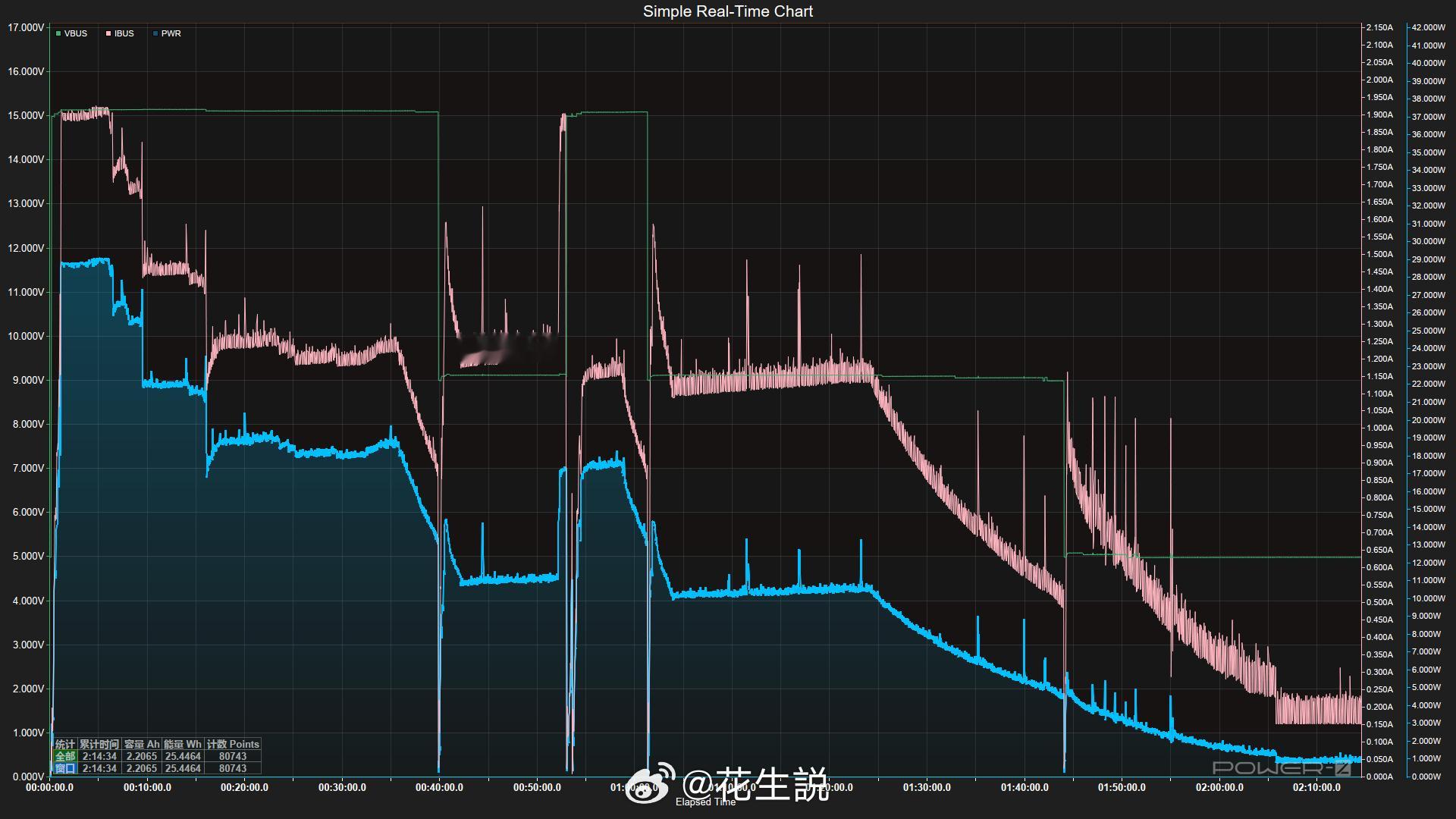Click the 能量 Wh column header
Screen dimensions: 1456x819
pos(183,744)
